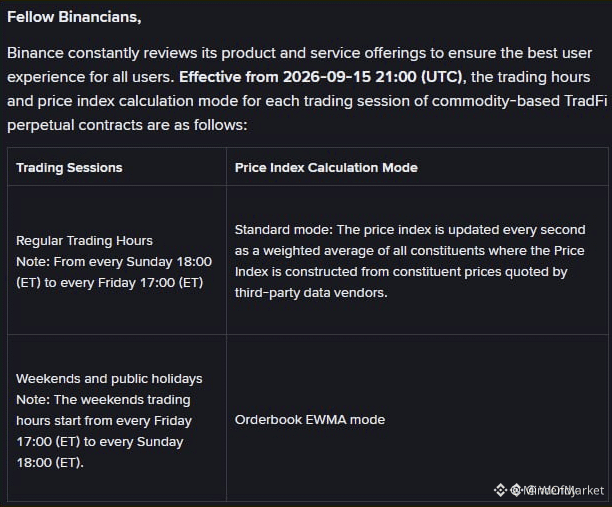Click the 'Fellow Binancians,' greeting
The image size is (612, 507).
pos(74,17)
